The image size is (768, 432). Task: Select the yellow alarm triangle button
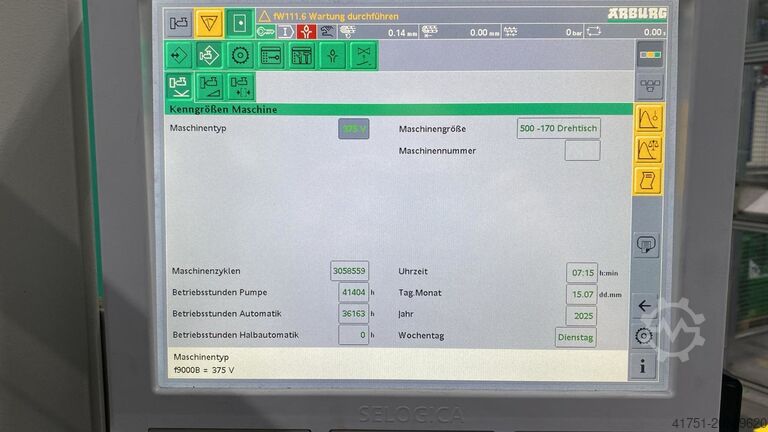[x=209, y=23]
